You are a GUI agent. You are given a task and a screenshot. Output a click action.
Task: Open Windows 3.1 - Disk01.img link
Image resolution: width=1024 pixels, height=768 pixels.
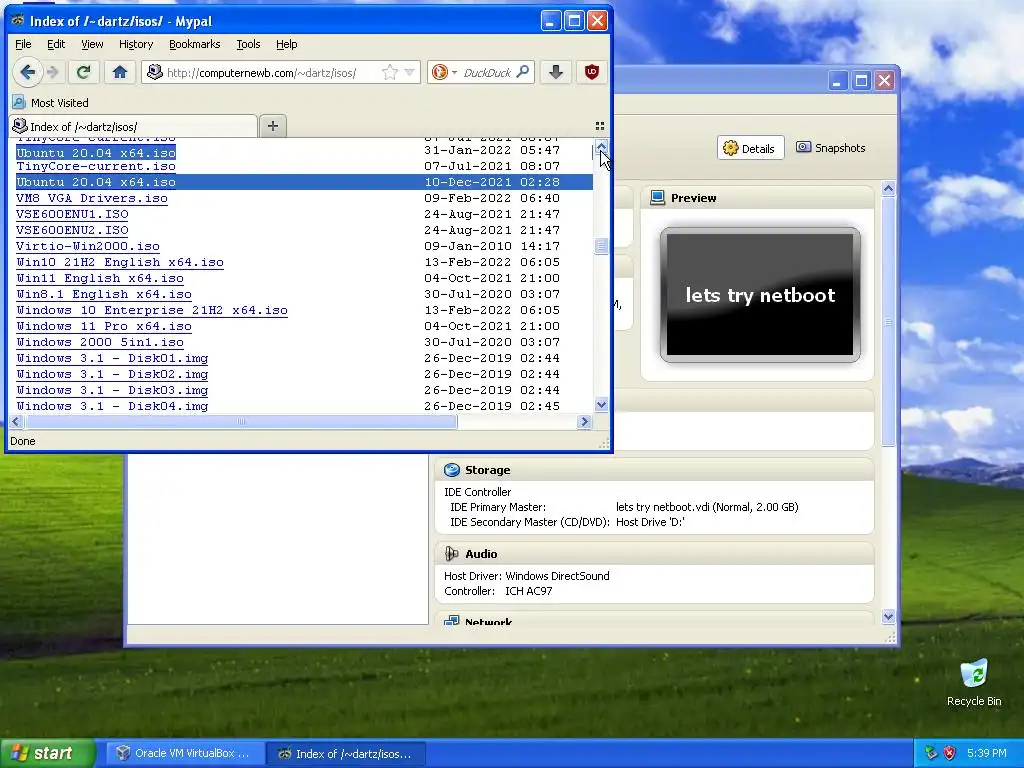tap(112, 359)
